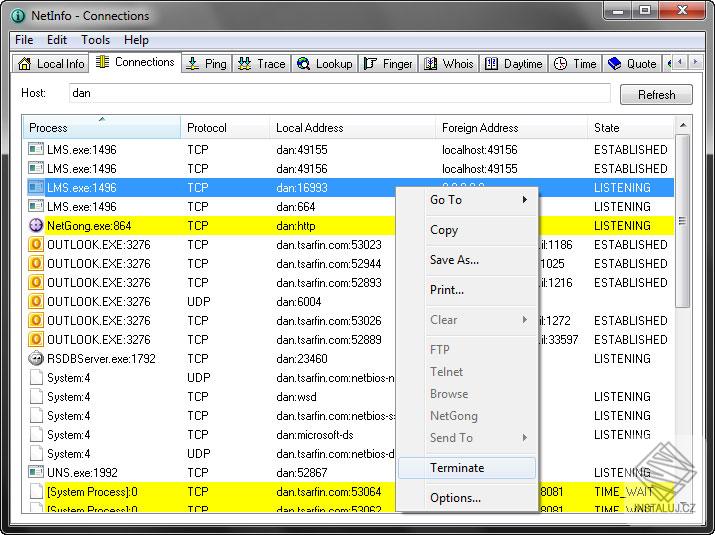
Task: Click the NetGong.exe process icon
Action: (x=36, y=226)
